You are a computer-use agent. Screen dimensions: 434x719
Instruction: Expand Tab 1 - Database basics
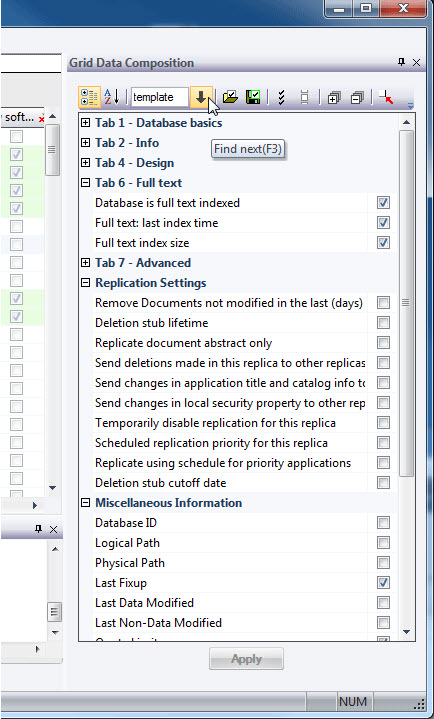85,123
